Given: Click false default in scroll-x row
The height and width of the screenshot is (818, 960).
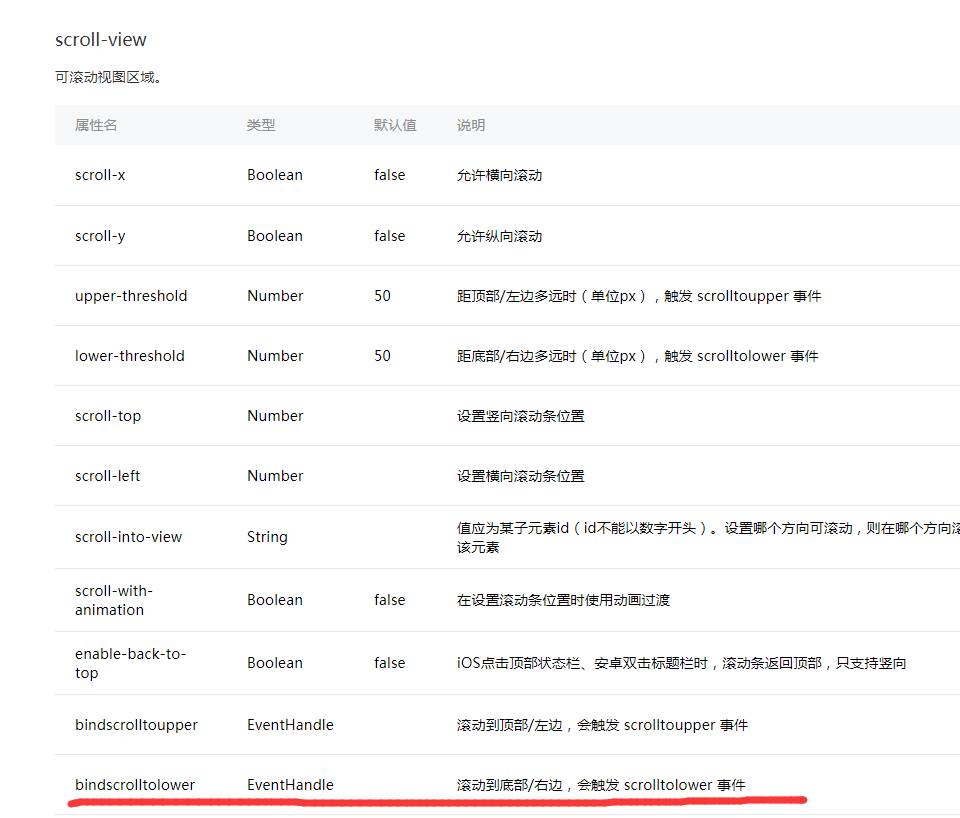Looking at the screenshot, I should (389, 175).
